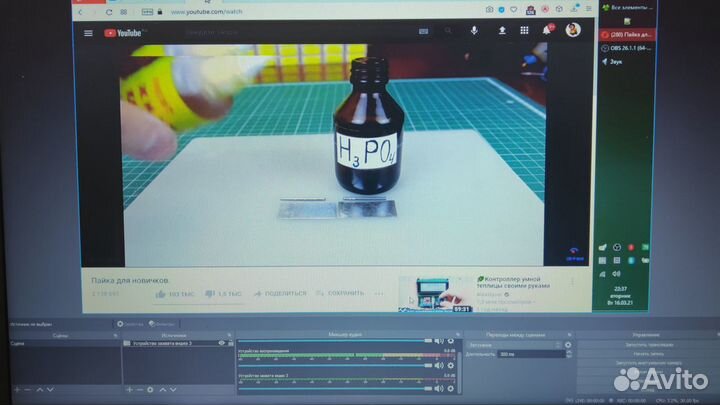Start YouTube voice search with microphone
720x405 pixels.
coord(474,31)
